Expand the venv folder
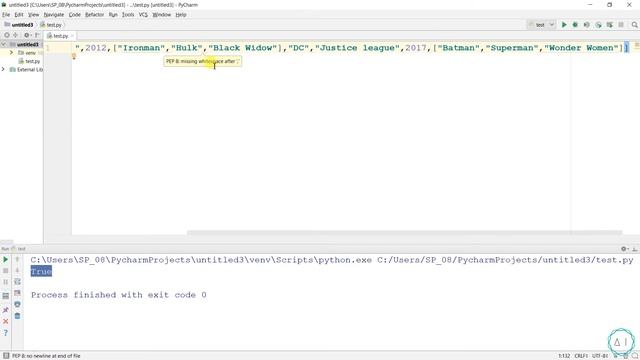This screenshot has width=640, height=360. pyautogui.click(x=11, y=53)
